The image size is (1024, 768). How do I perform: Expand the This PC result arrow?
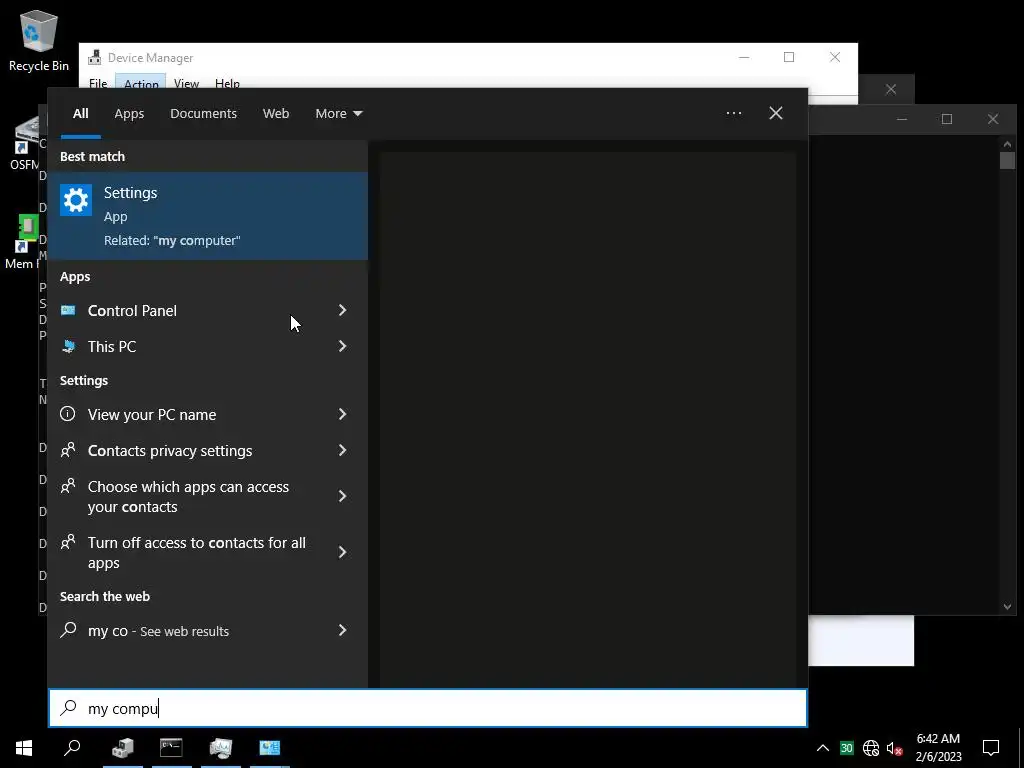click(342, 346)
